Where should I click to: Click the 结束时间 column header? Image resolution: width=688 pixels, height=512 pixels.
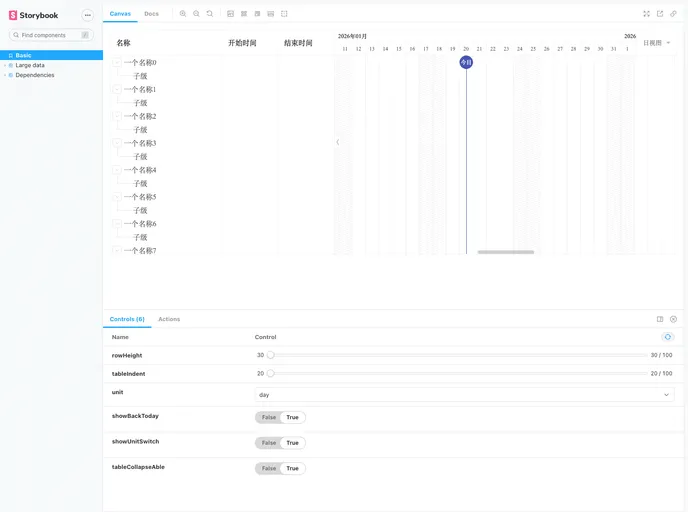pos(298,43)
